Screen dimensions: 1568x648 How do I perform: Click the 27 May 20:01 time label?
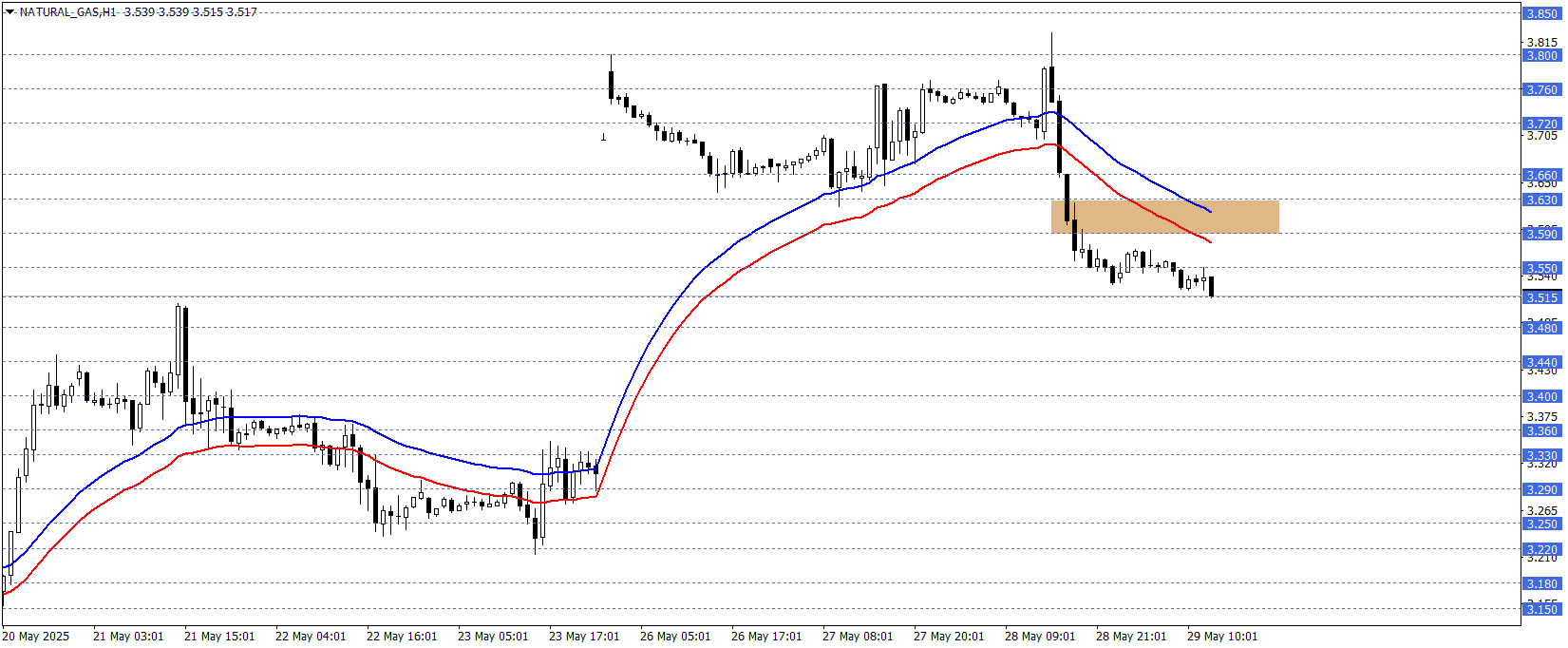[x=949, y=637]
